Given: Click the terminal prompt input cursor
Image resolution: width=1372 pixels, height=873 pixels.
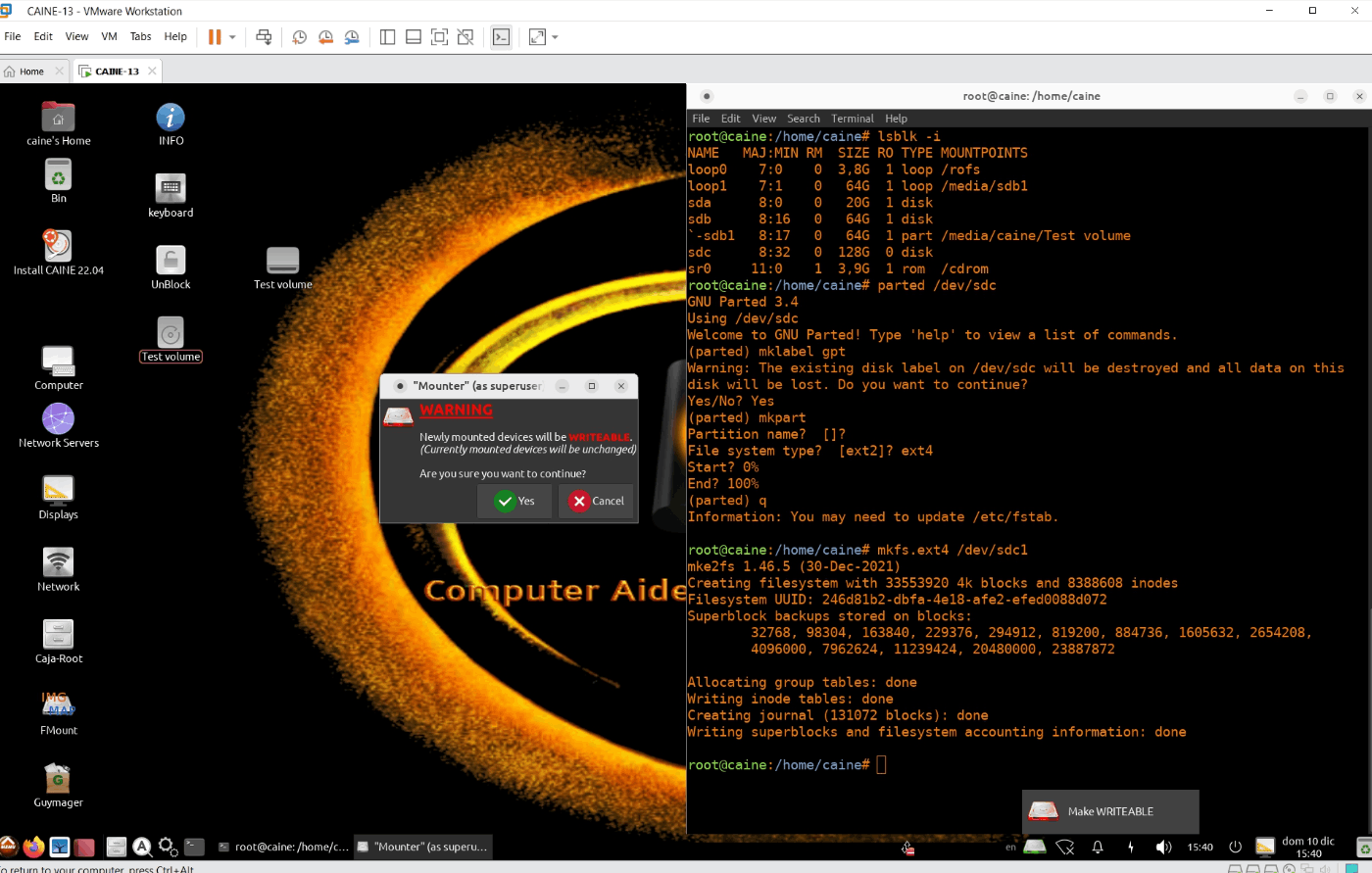Looking at the screenshot, I should [881, 765].
